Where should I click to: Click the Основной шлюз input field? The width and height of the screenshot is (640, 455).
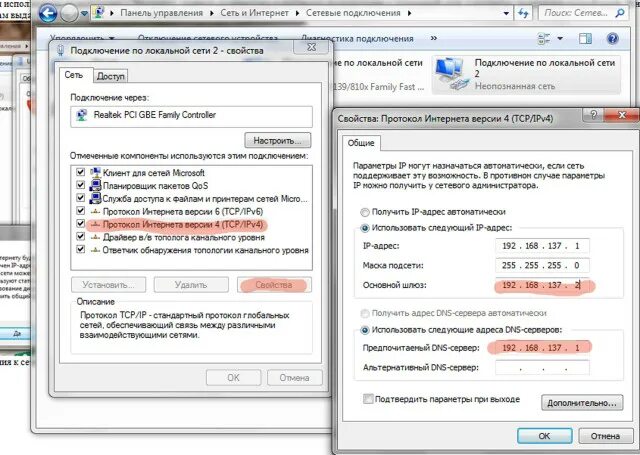pyautogui.click(x=542, y=285)
